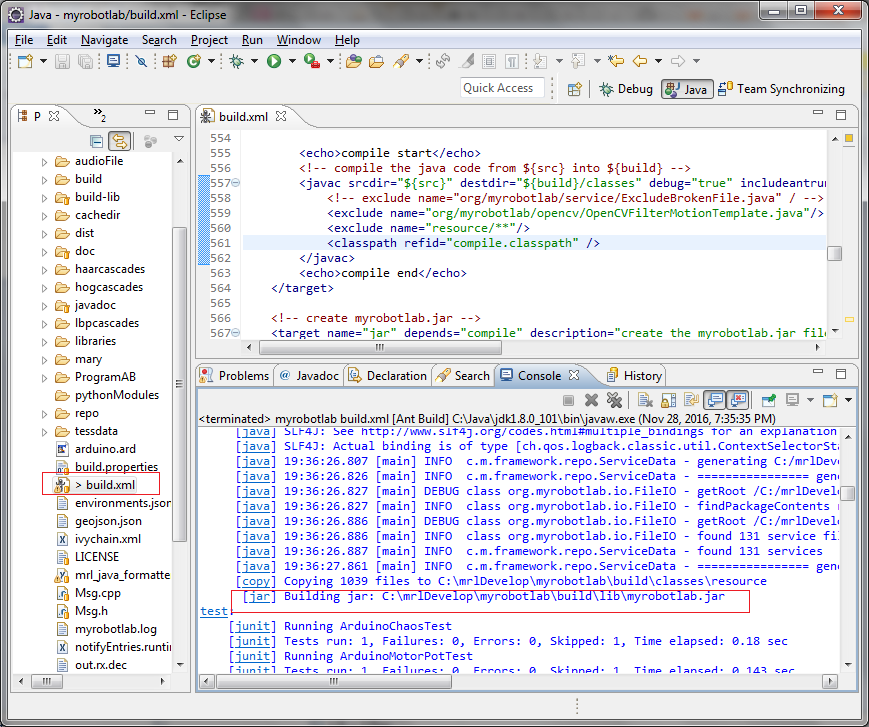Click the Skip All Breakpoints icon
The image size is (869, 727).
pos(141,61)
